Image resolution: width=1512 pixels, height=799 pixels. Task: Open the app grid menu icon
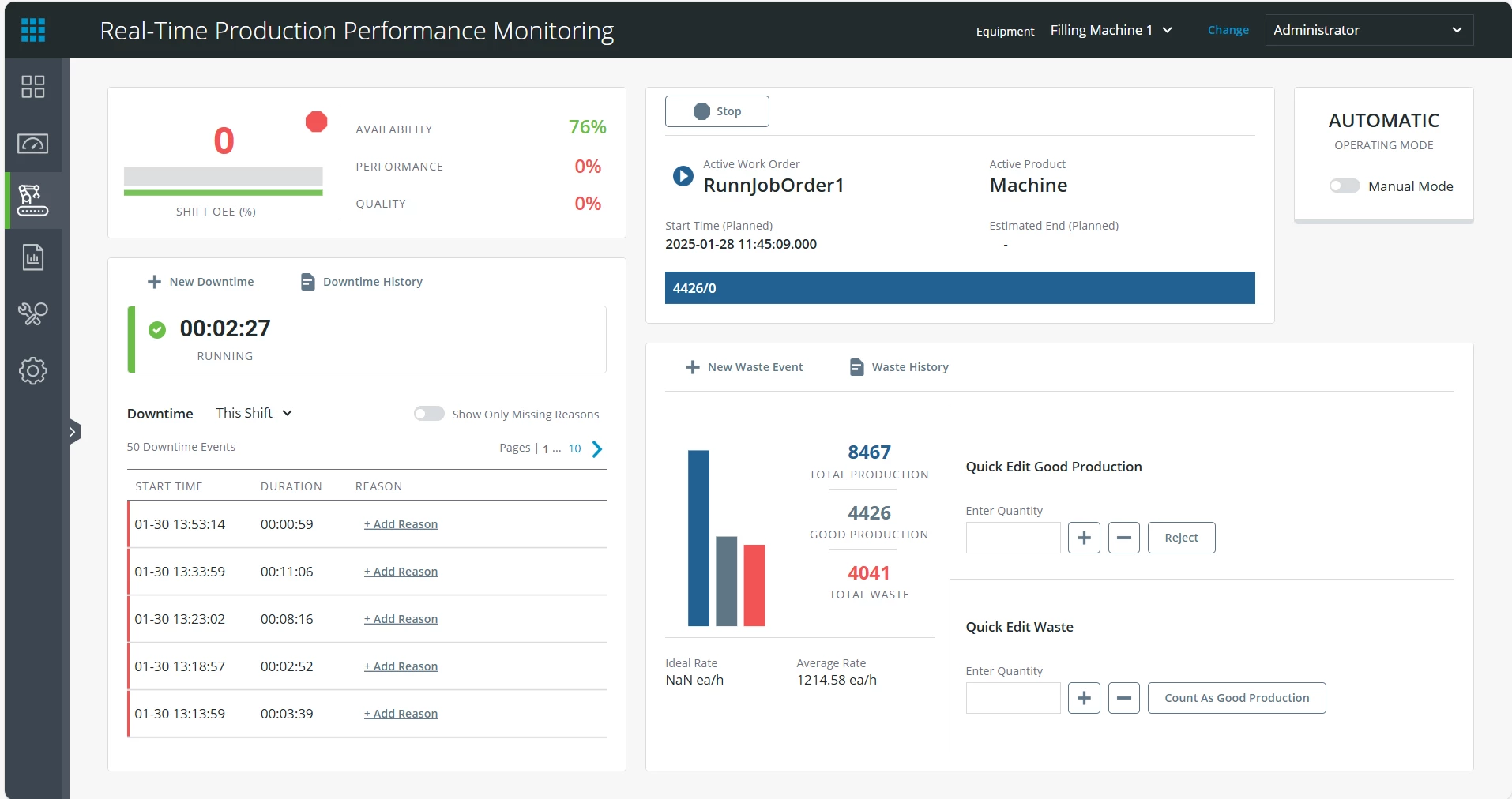[33, 30]
